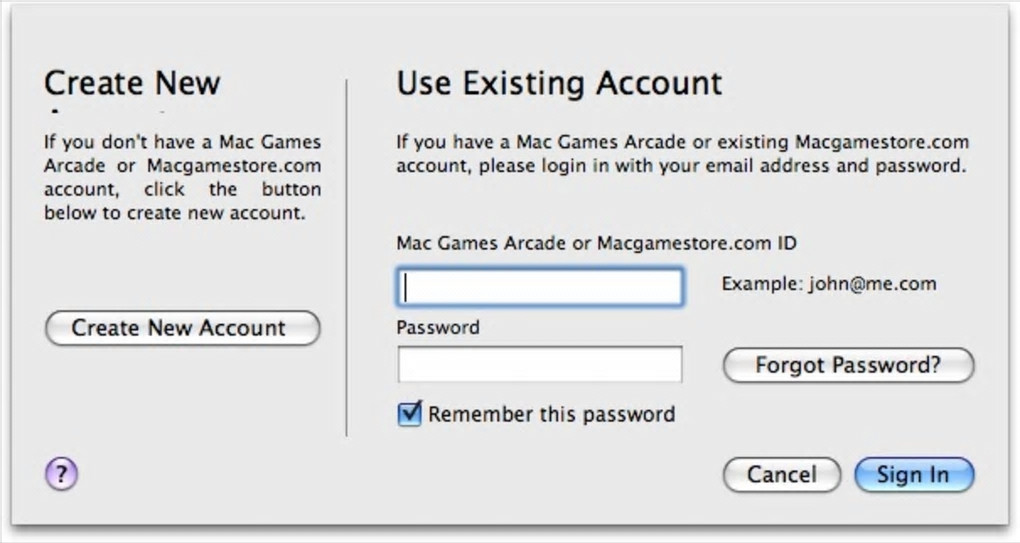
Task: Click the 'Remember this password' label text
Action: [551, 414]
